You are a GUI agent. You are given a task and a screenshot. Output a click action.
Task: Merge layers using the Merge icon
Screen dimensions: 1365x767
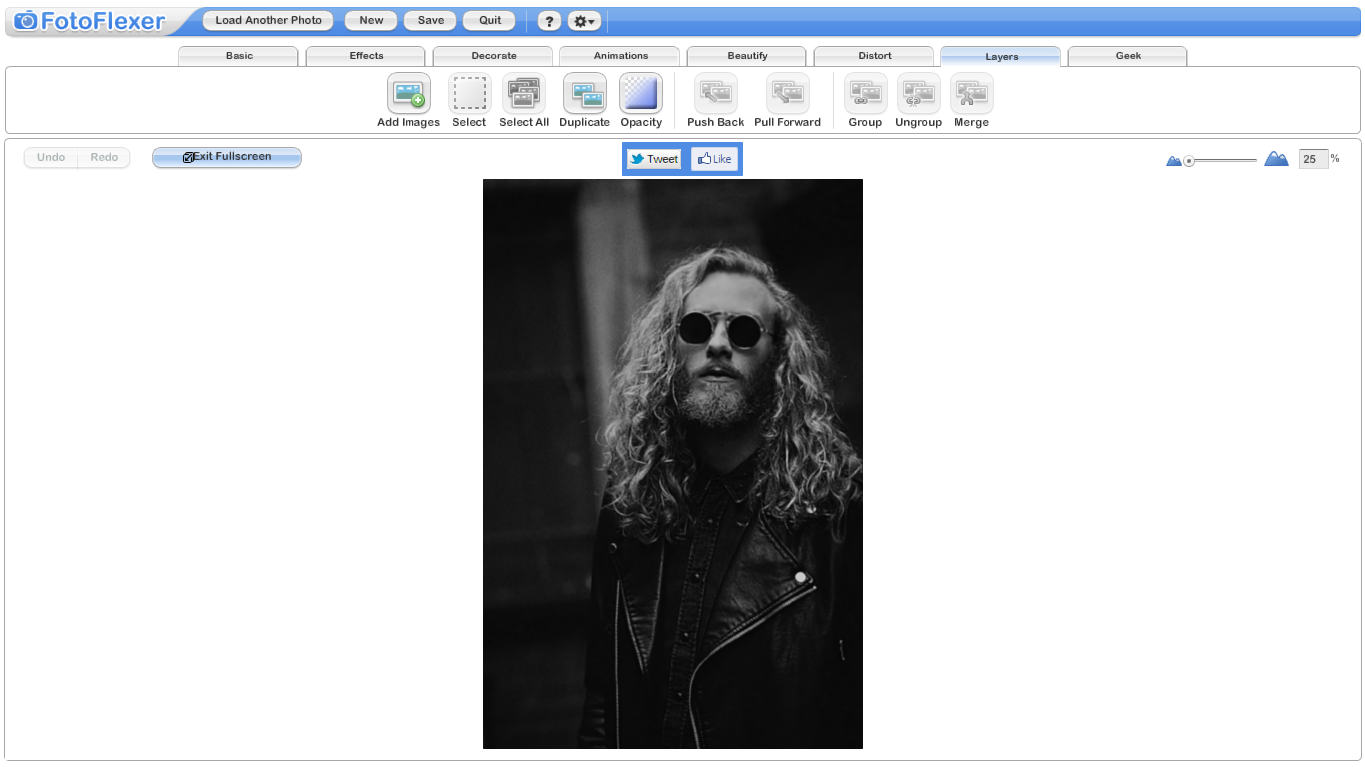click(971, 94)
